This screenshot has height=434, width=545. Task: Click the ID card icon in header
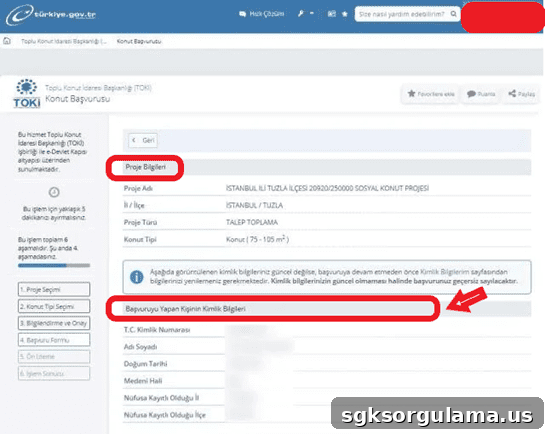[x=332, y=14]
